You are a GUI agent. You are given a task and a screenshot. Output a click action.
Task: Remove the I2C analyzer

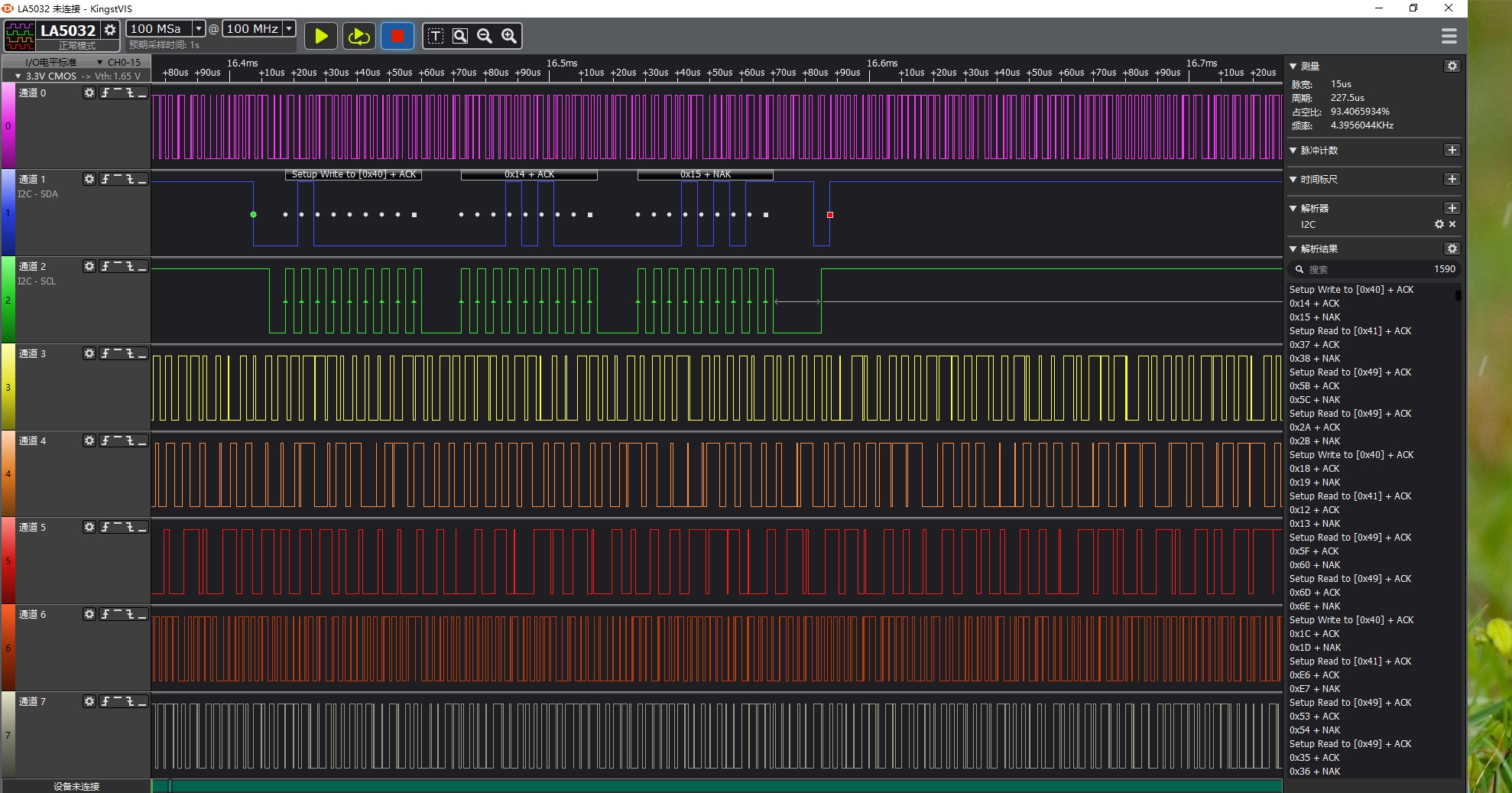click(x=1452, y=224)
